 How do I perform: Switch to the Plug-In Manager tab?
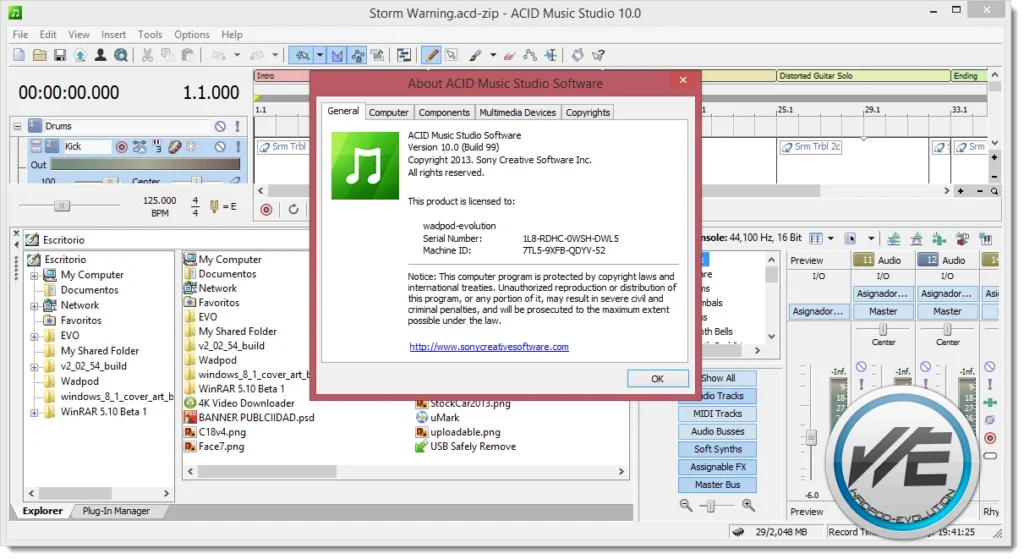click(116, 511)
